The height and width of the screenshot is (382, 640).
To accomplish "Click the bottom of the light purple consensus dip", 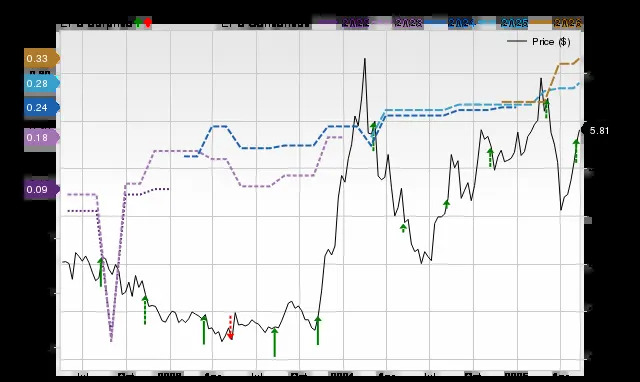I will coord(111,339).
